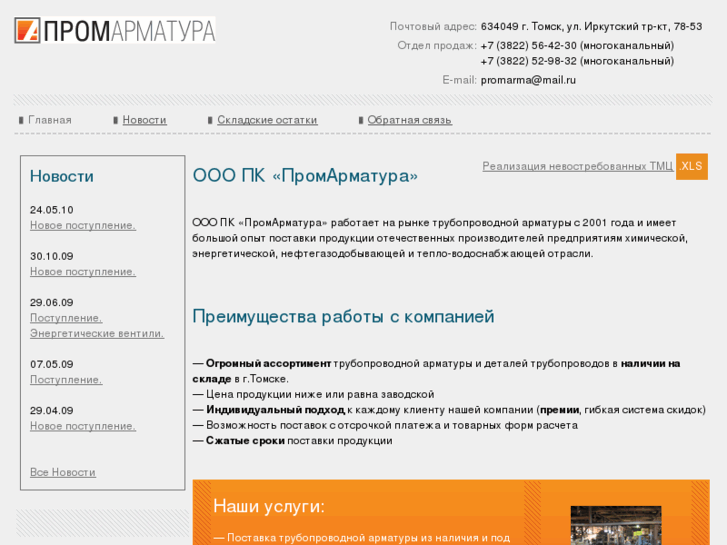Click phone number +7 (3822) 52-98-32
This screenshot has height=545, width=727.
point(529,61)
